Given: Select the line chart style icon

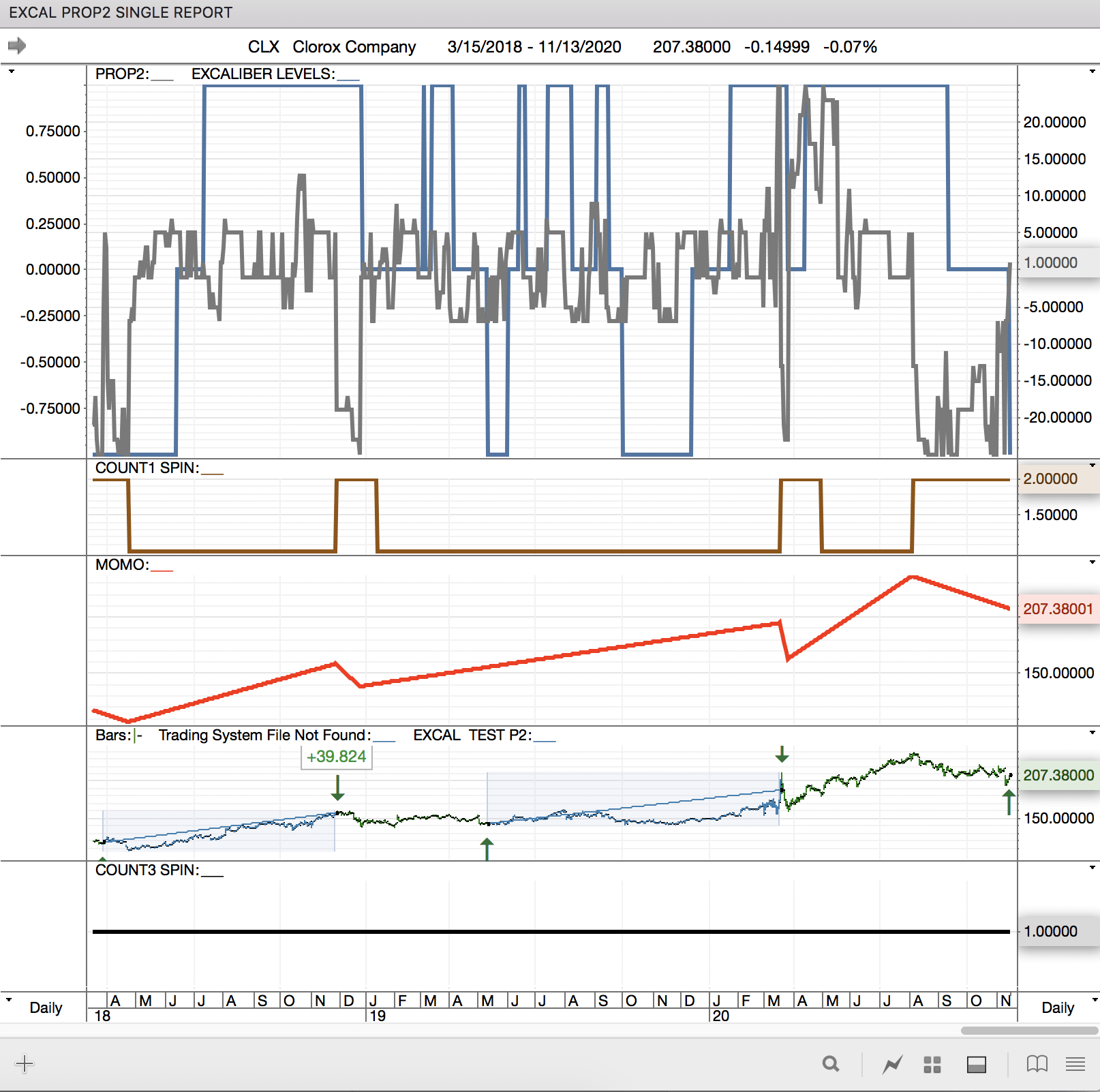Looking at the screenshot, I should (892, 1063).
